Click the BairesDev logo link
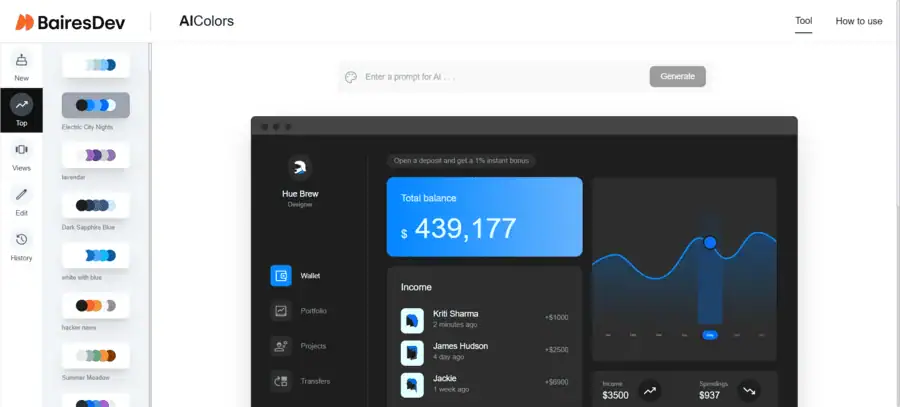Screen dimensions: 900x407 [x=70, y=22]
